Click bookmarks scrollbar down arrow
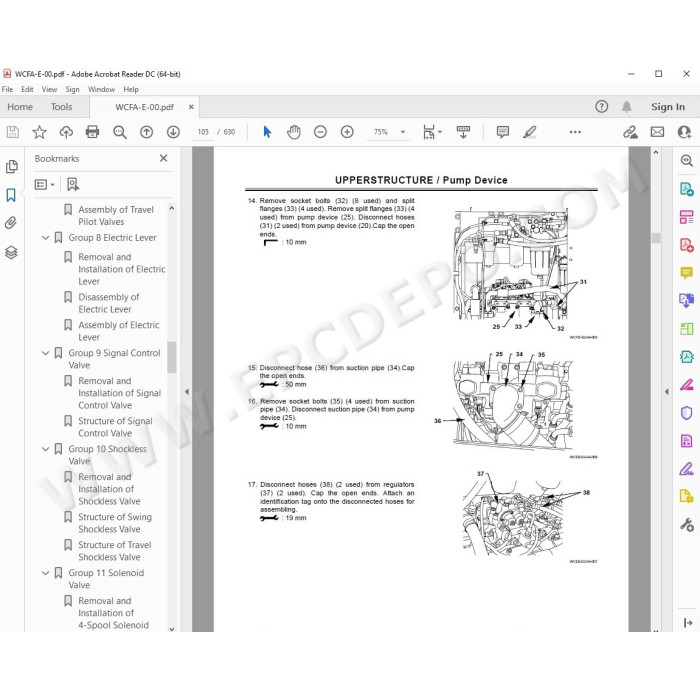The image size is (700, 700). tap(171, 629)
